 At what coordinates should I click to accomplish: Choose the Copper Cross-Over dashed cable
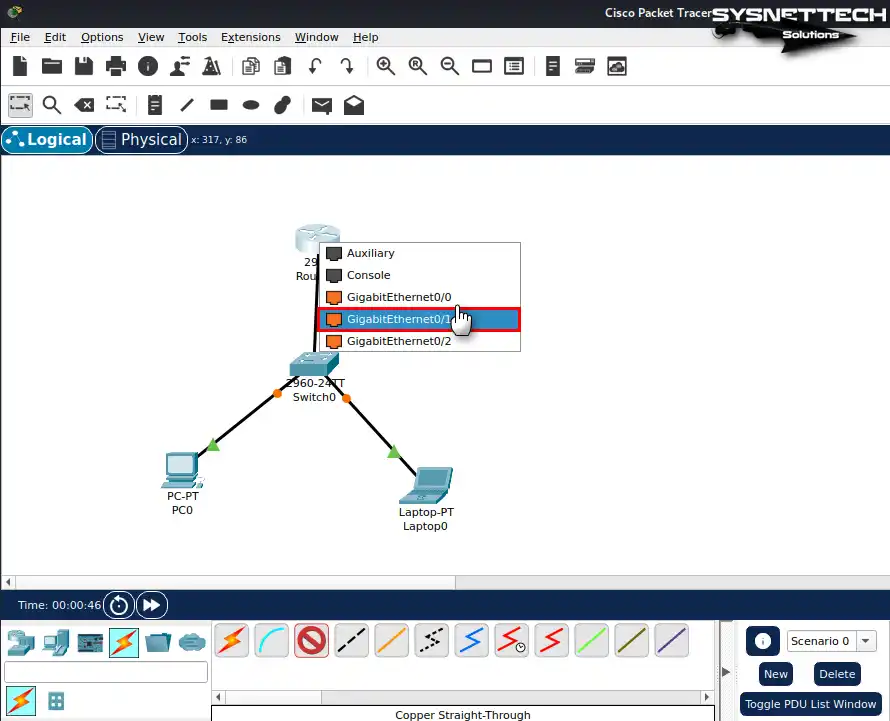pyautogui.click(x=351, y=640)
